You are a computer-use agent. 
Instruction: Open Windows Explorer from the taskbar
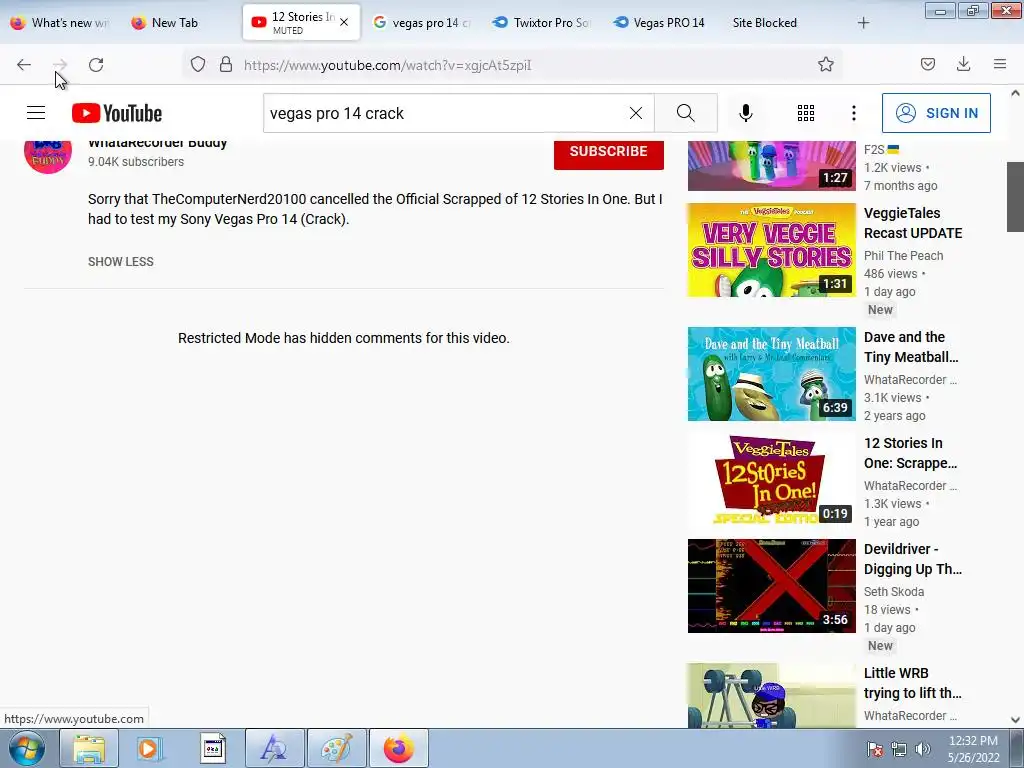tap(89, 748)
